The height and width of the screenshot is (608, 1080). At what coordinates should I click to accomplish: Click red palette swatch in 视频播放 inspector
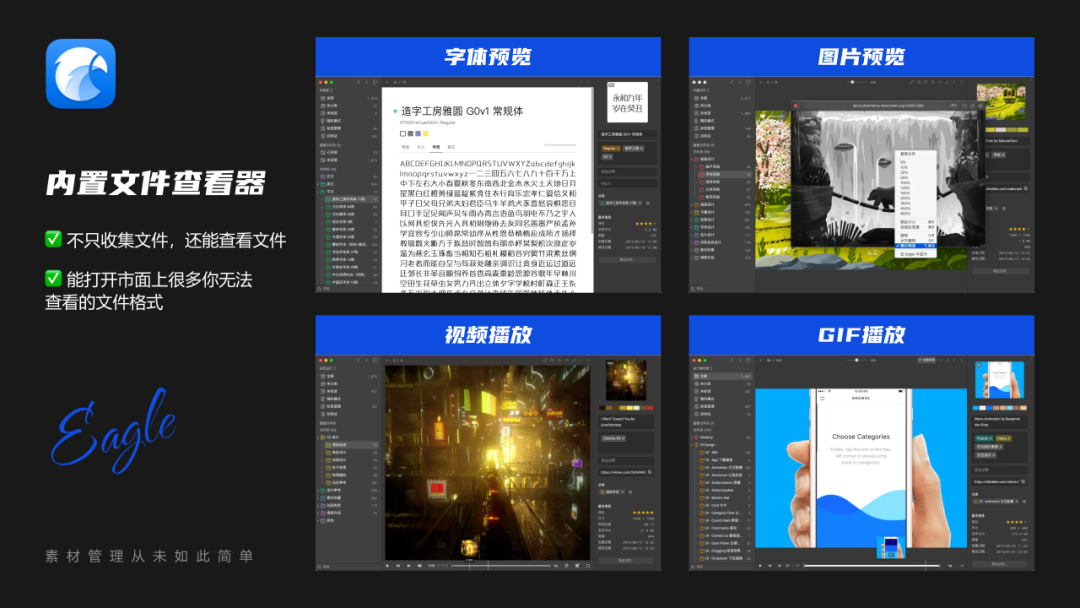coord(651,408)
